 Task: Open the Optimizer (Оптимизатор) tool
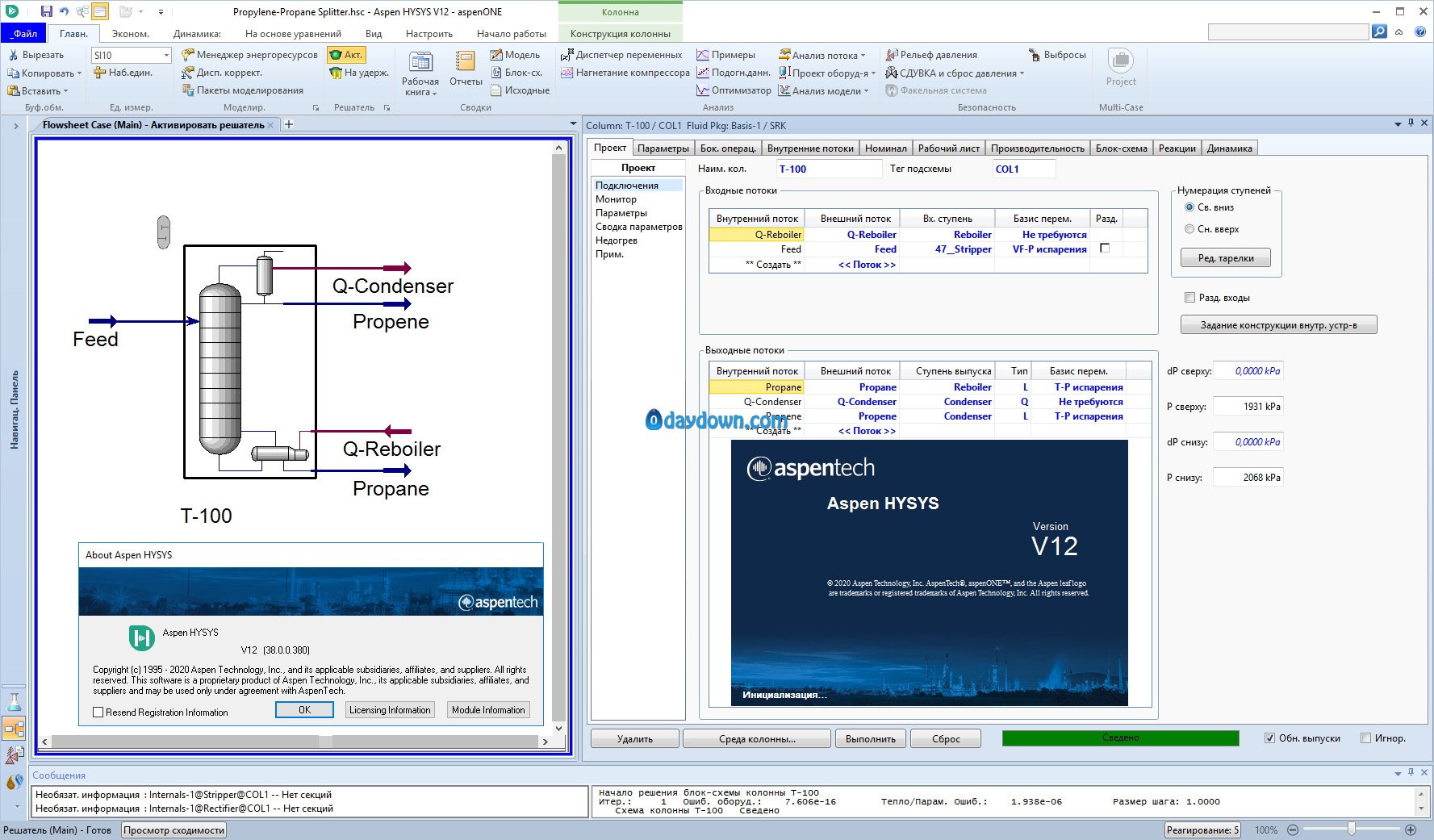(734, 90)
